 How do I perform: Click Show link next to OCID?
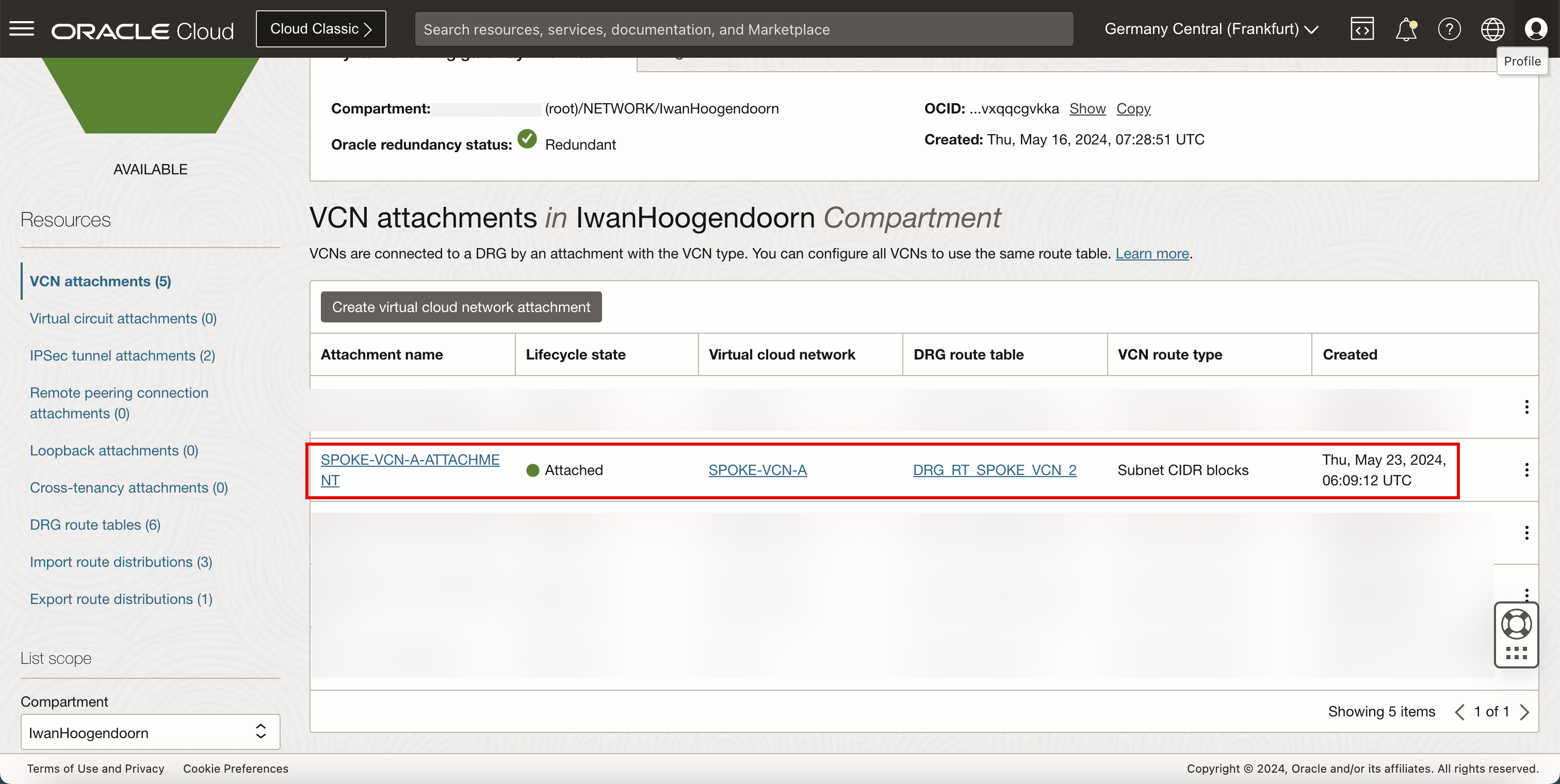coord(1087,108)
